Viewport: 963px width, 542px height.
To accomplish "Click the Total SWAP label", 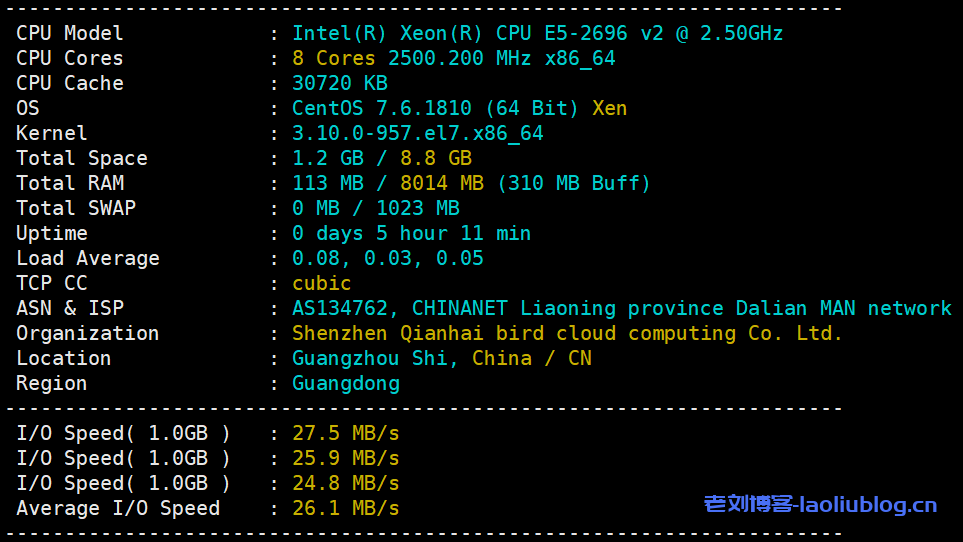I will coord(75,208).
